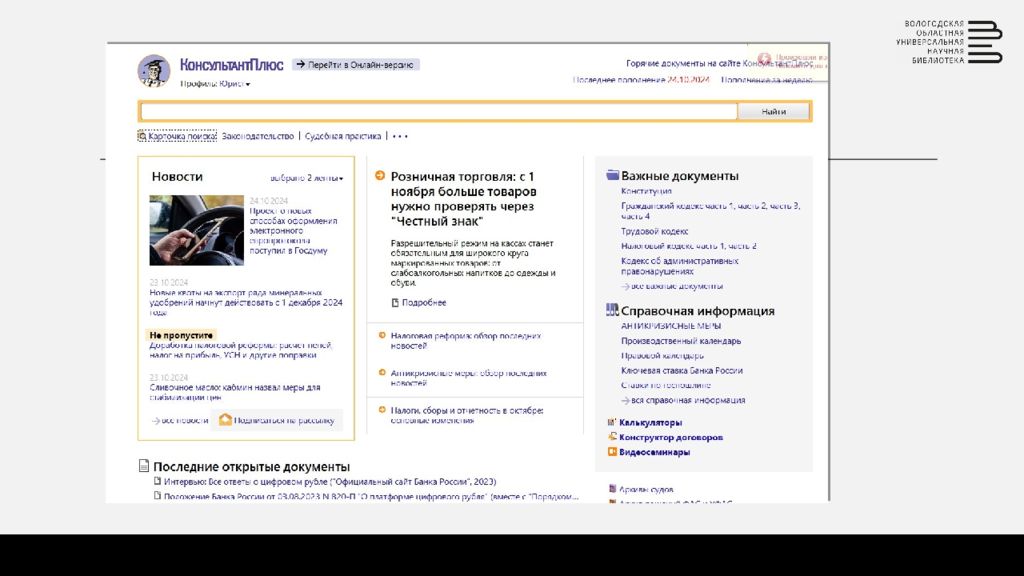Click the page icon of Последние открытые документы

[x=144, y=466]
